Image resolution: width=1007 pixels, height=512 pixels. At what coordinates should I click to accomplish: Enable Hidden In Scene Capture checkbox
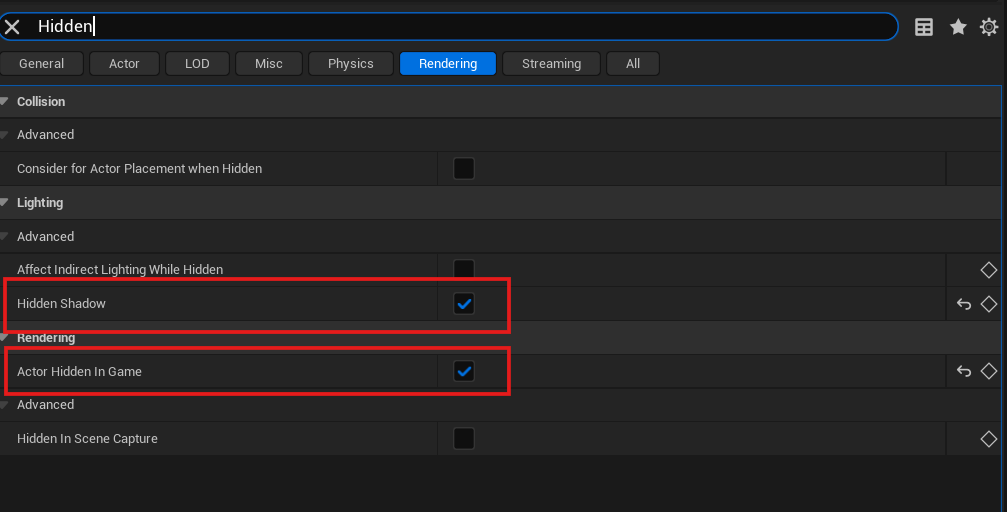coord(464,438)
